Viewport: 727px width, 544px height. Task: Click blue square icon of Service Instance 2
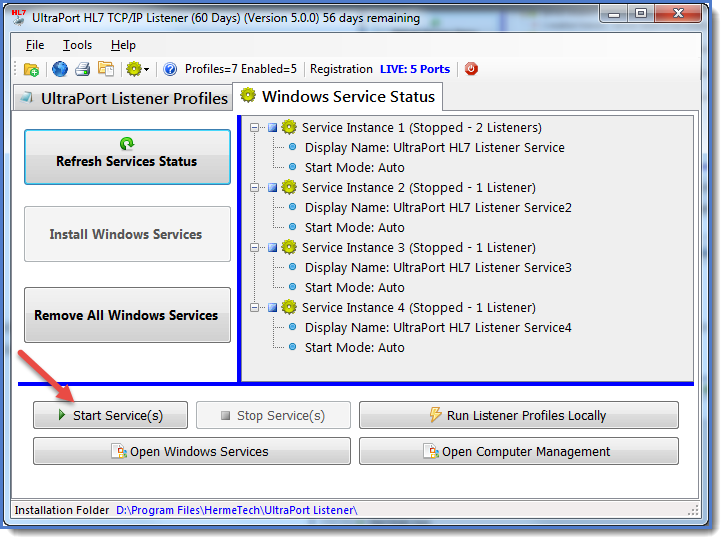pyautogui.click(x=273, y=187)
